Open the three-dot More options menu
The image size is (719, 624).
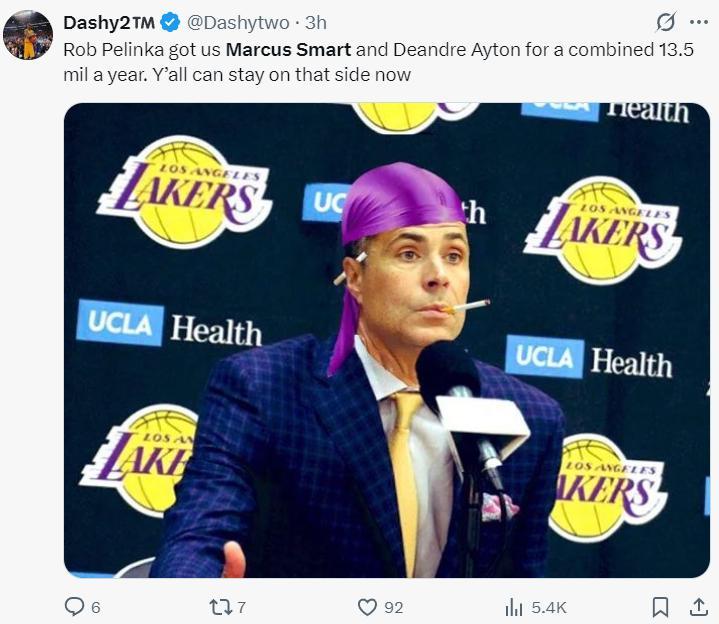(698, 22)
